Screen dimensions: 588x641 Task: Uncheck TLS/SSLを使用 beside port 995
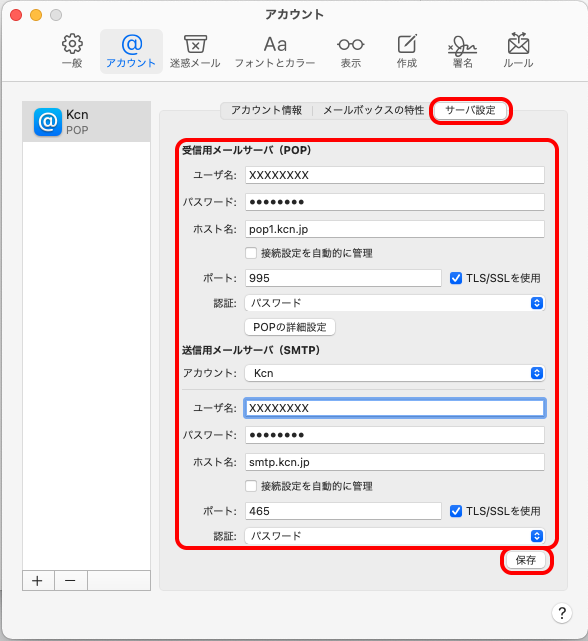coord(456,278)
